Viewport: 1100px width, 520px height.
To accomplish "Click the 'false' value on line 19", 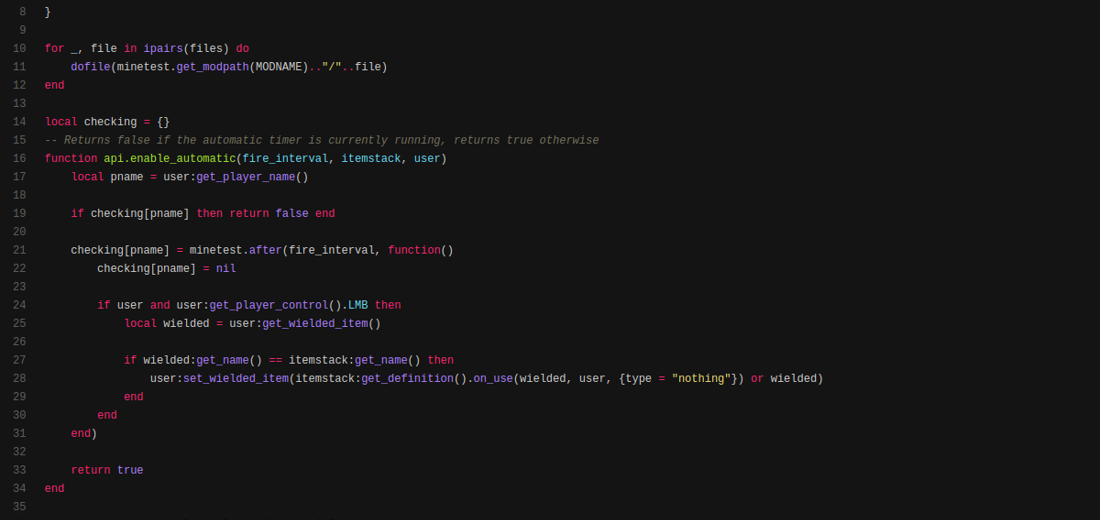I will 292,213.
